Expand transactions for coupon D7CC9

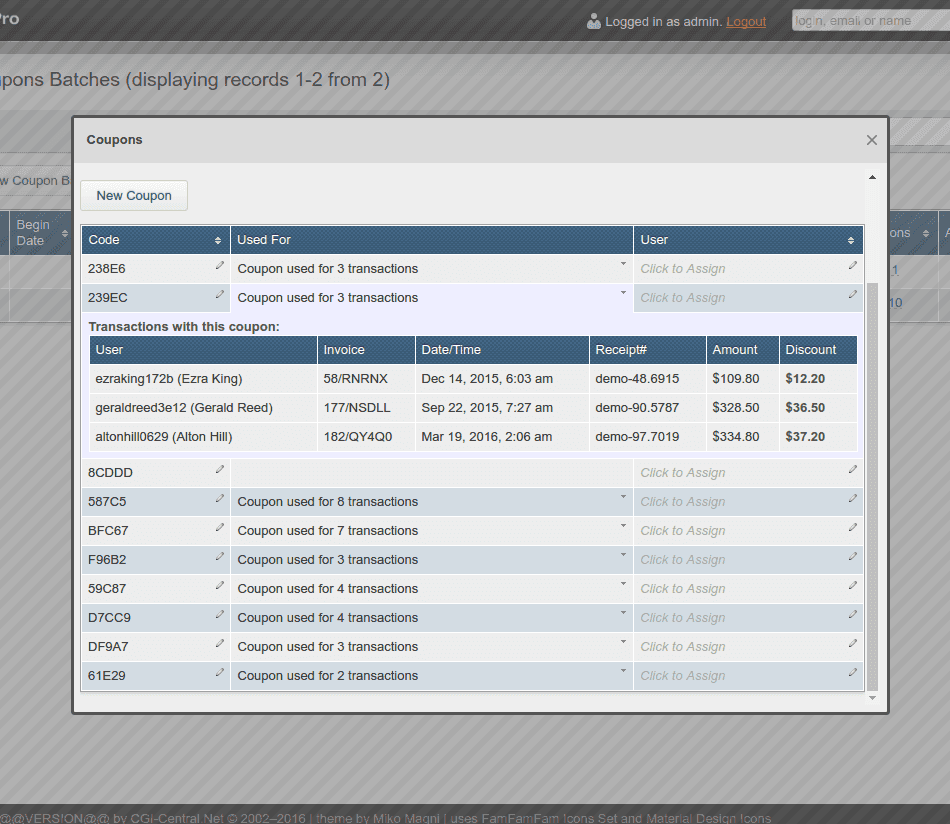coord(623,613)
